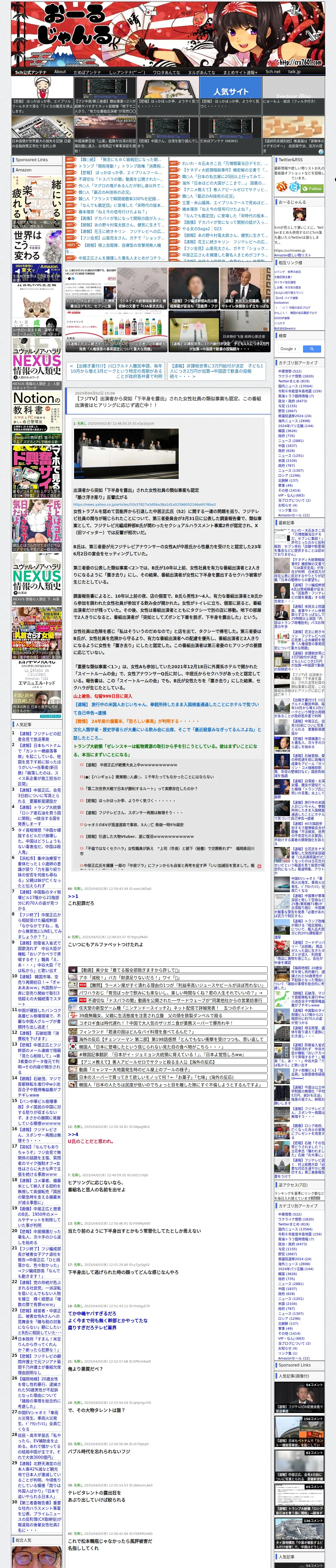
Task: Open まとめサイト速報+ navigation item
Action: [x=240, y=72]
